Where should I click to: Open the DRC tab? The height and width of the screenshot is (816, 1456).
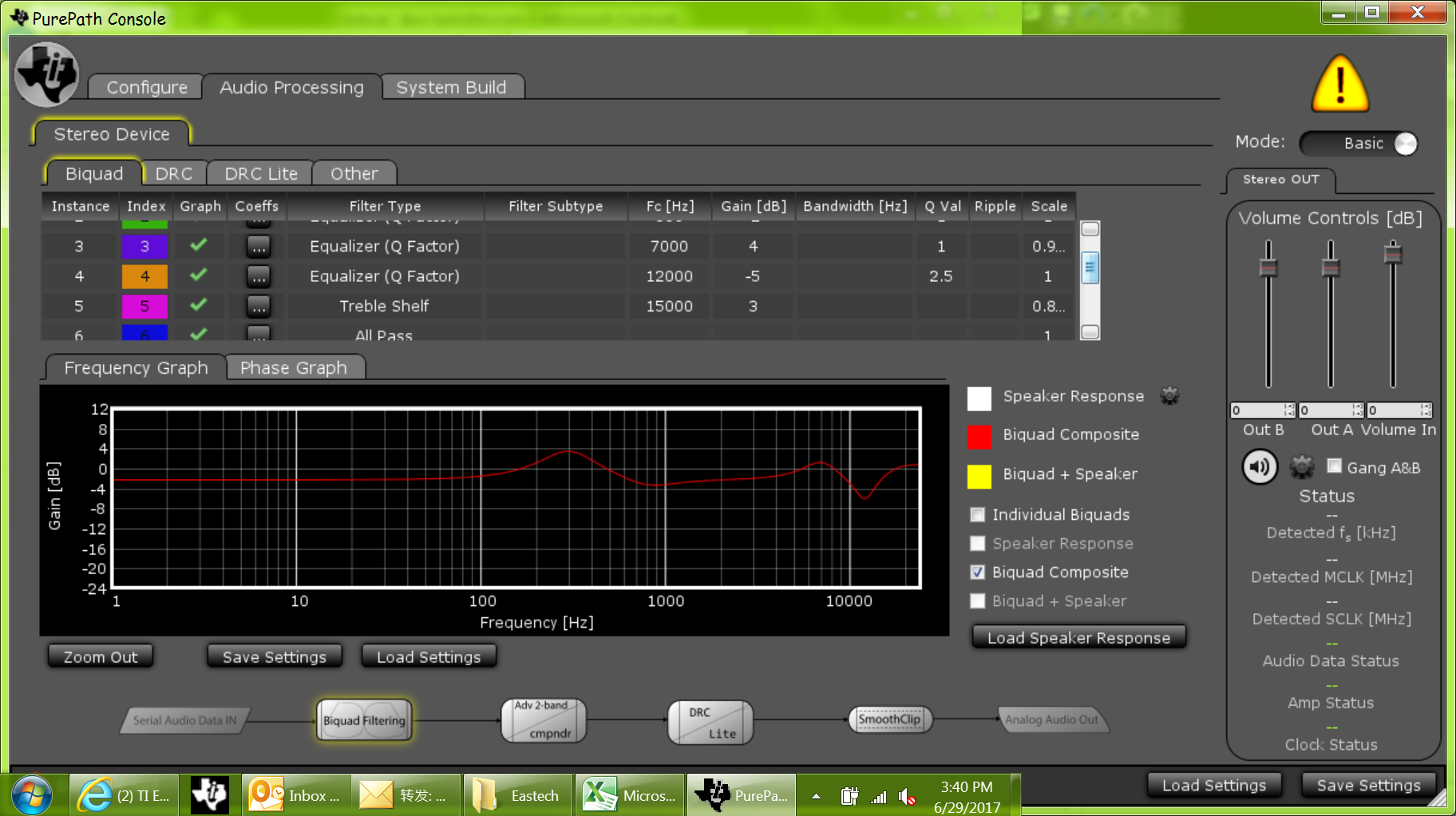point(174,173)
